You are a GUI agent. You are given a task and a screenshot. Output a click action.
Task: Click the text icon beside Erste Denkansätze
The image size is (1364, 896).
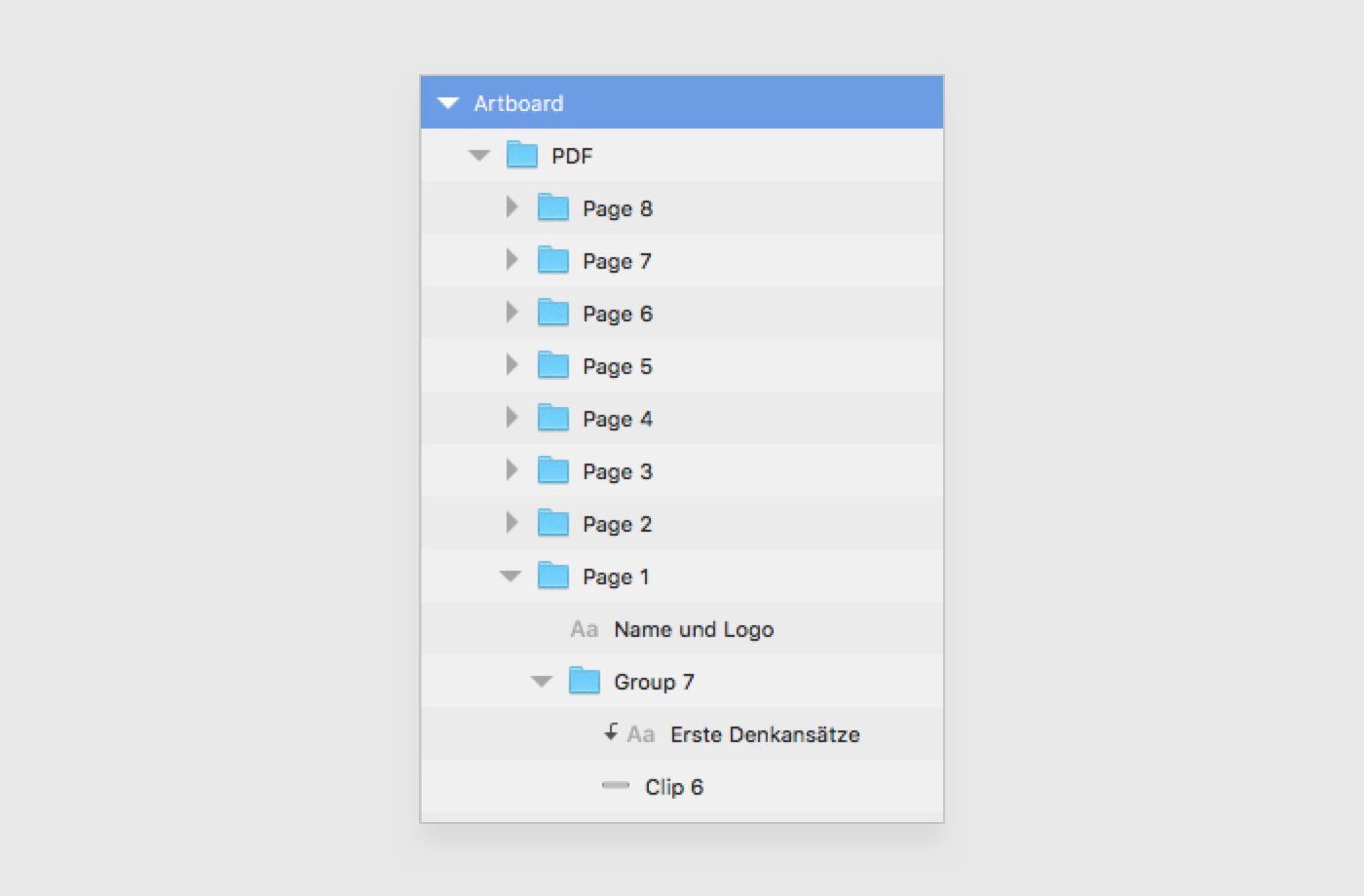(x=641, y=735)
